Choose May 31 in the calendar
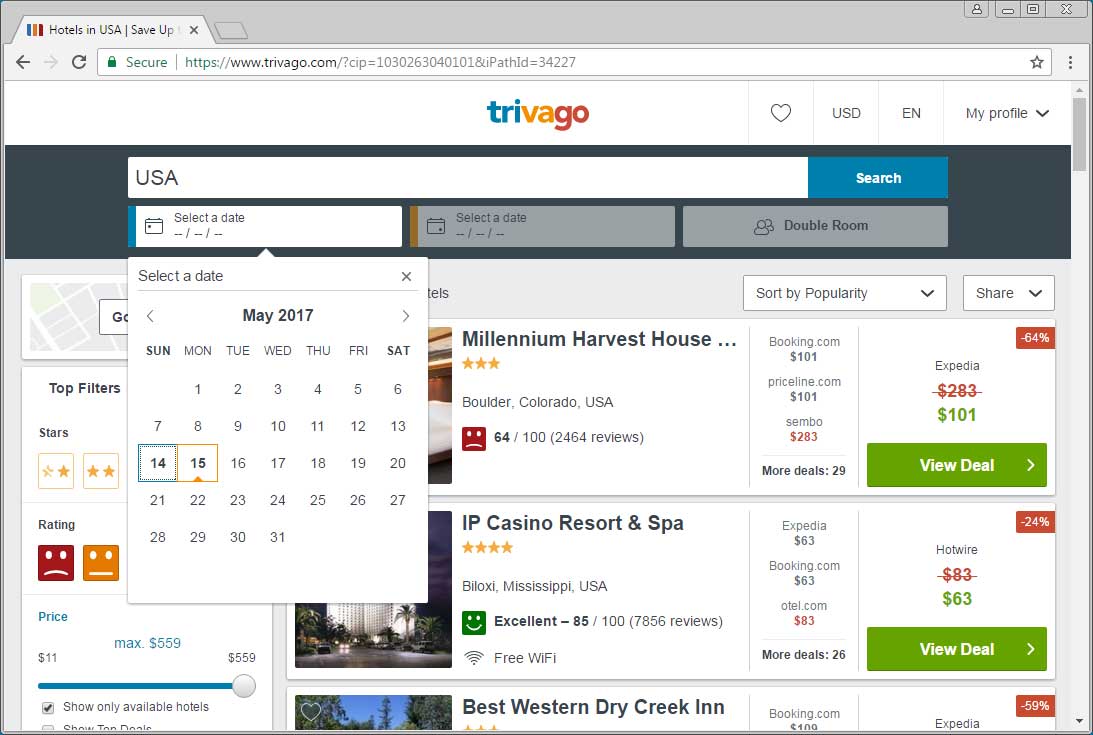This screenshot has height=735, width=1093. [277, 537]
